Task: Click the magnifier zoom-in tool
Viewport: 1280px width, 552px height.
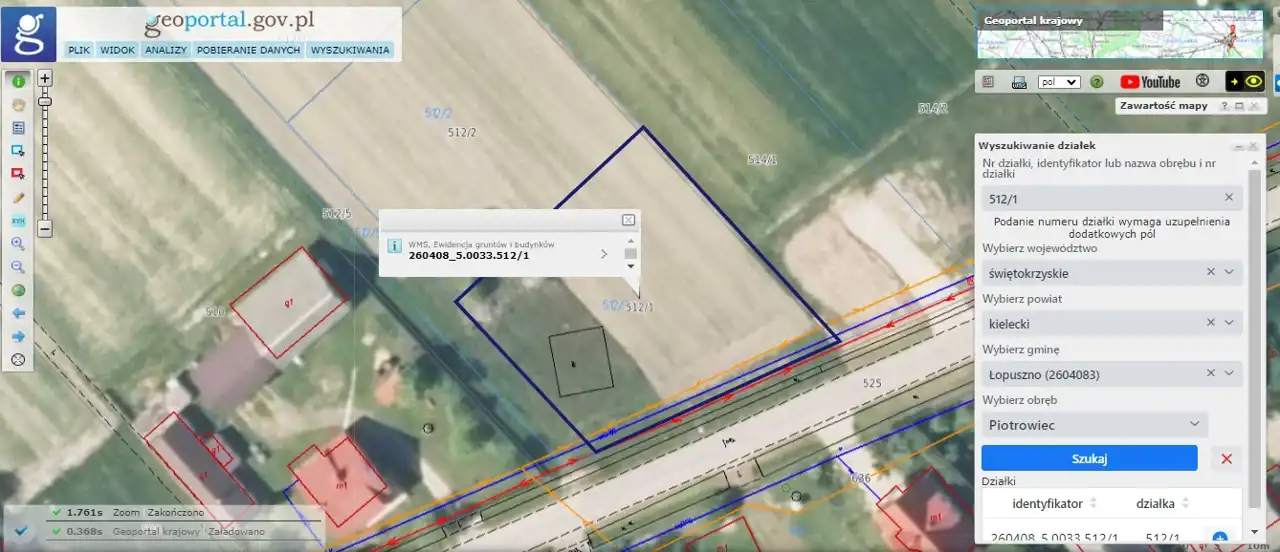Action: [18, 243]
